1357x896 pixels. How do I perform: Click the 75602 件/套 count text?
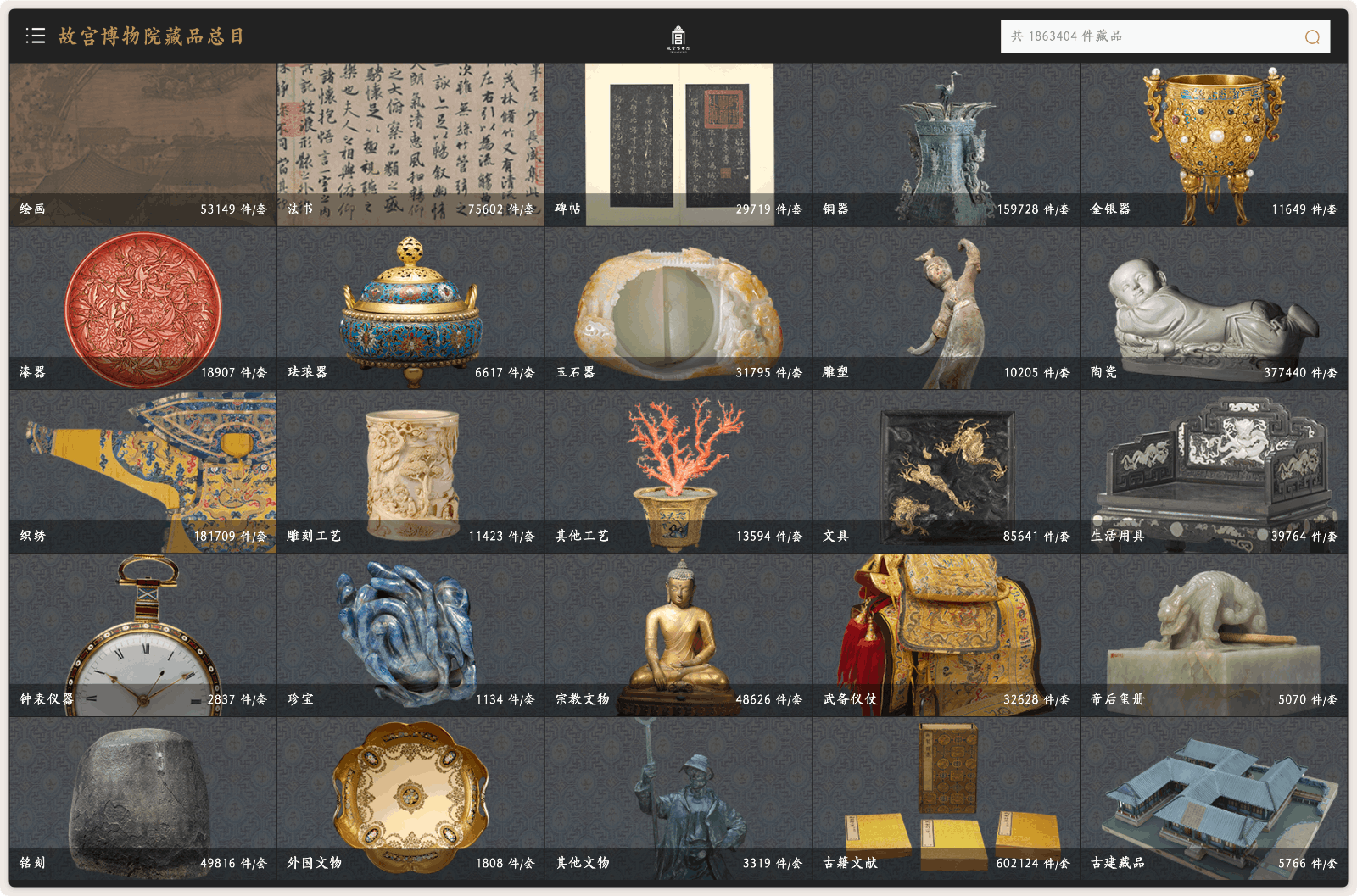[501, 209]
